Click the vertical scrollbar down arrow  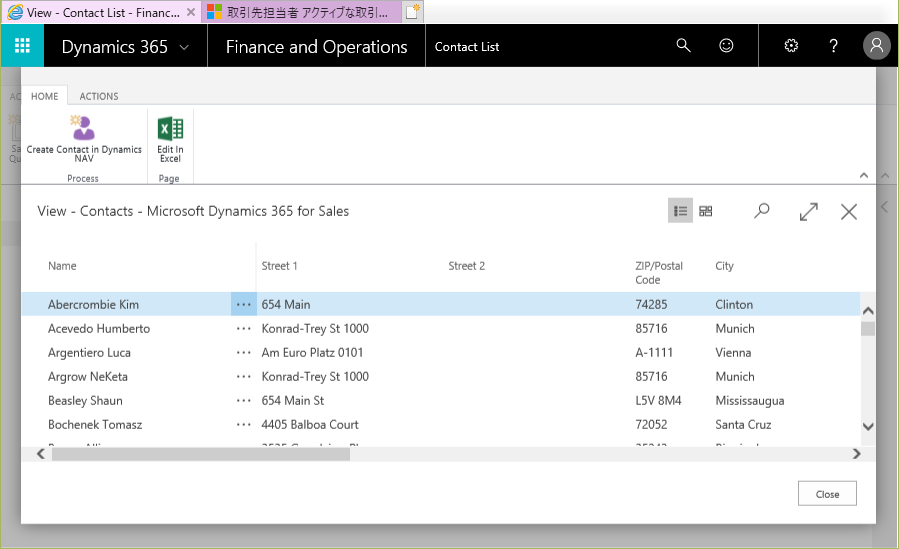[x=867, y=426]
